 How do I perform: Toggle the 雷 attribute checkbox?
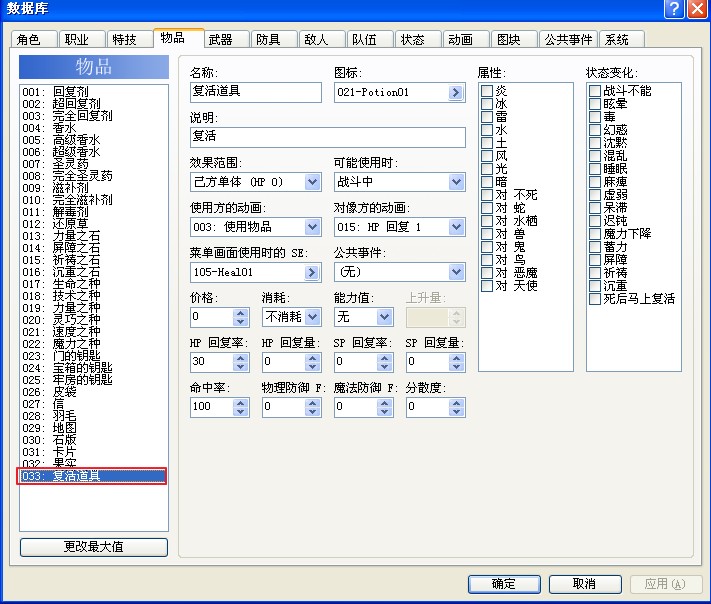(487, 117)
